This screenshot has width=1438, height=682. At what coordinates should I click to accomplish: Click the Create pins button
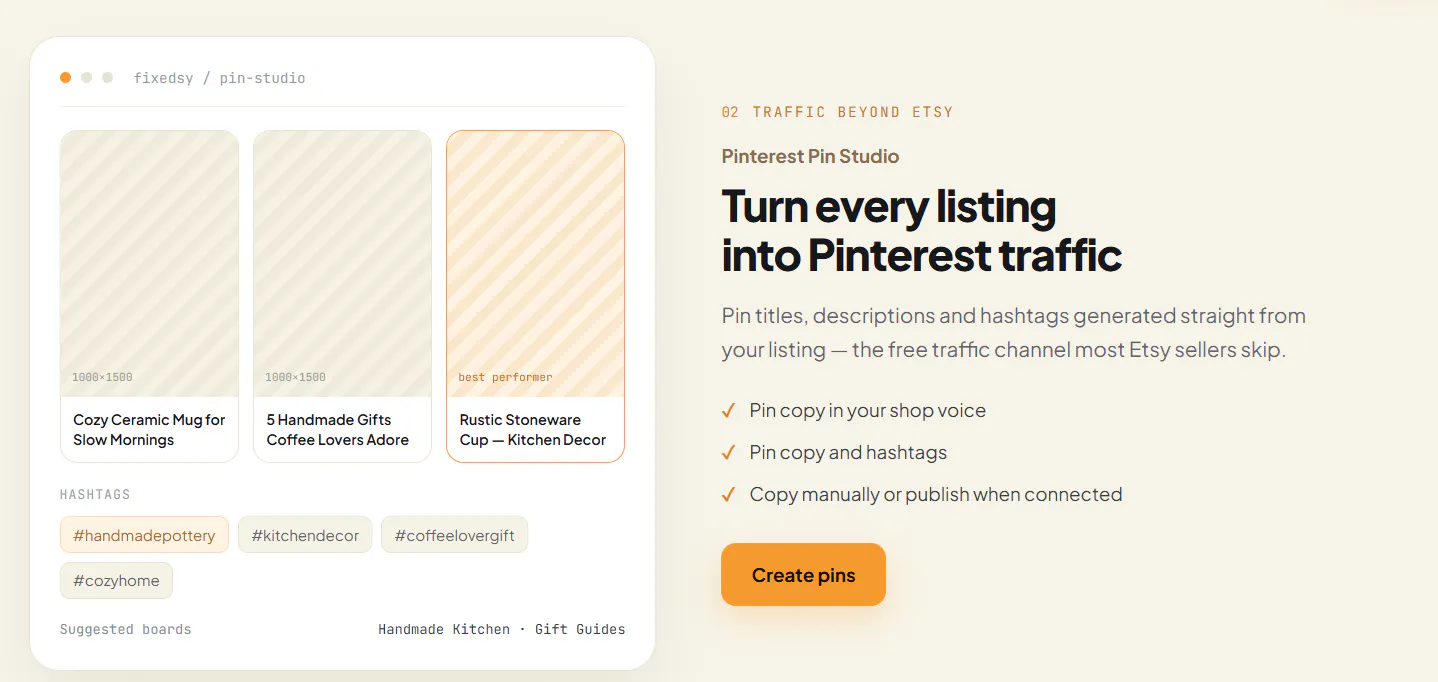(803, 575)
